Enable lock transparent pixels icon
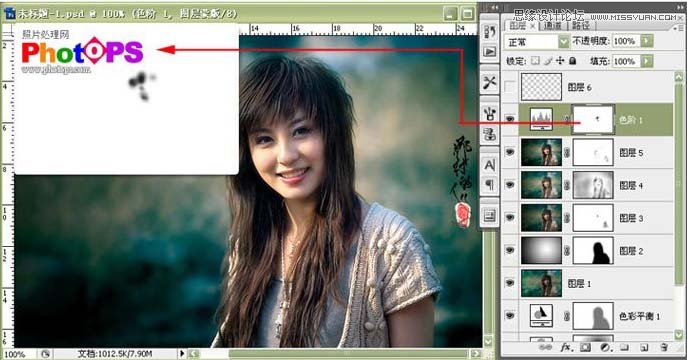The height and width of the screenshot is (360, 687). coord(535,60)
